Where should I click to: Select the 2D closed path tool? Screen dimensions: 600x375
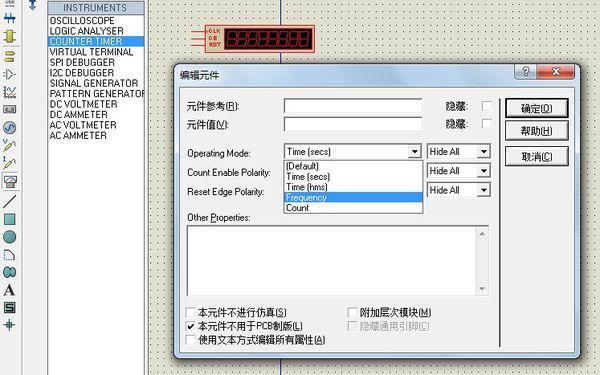pyautogui.click(x=9, y=272)
